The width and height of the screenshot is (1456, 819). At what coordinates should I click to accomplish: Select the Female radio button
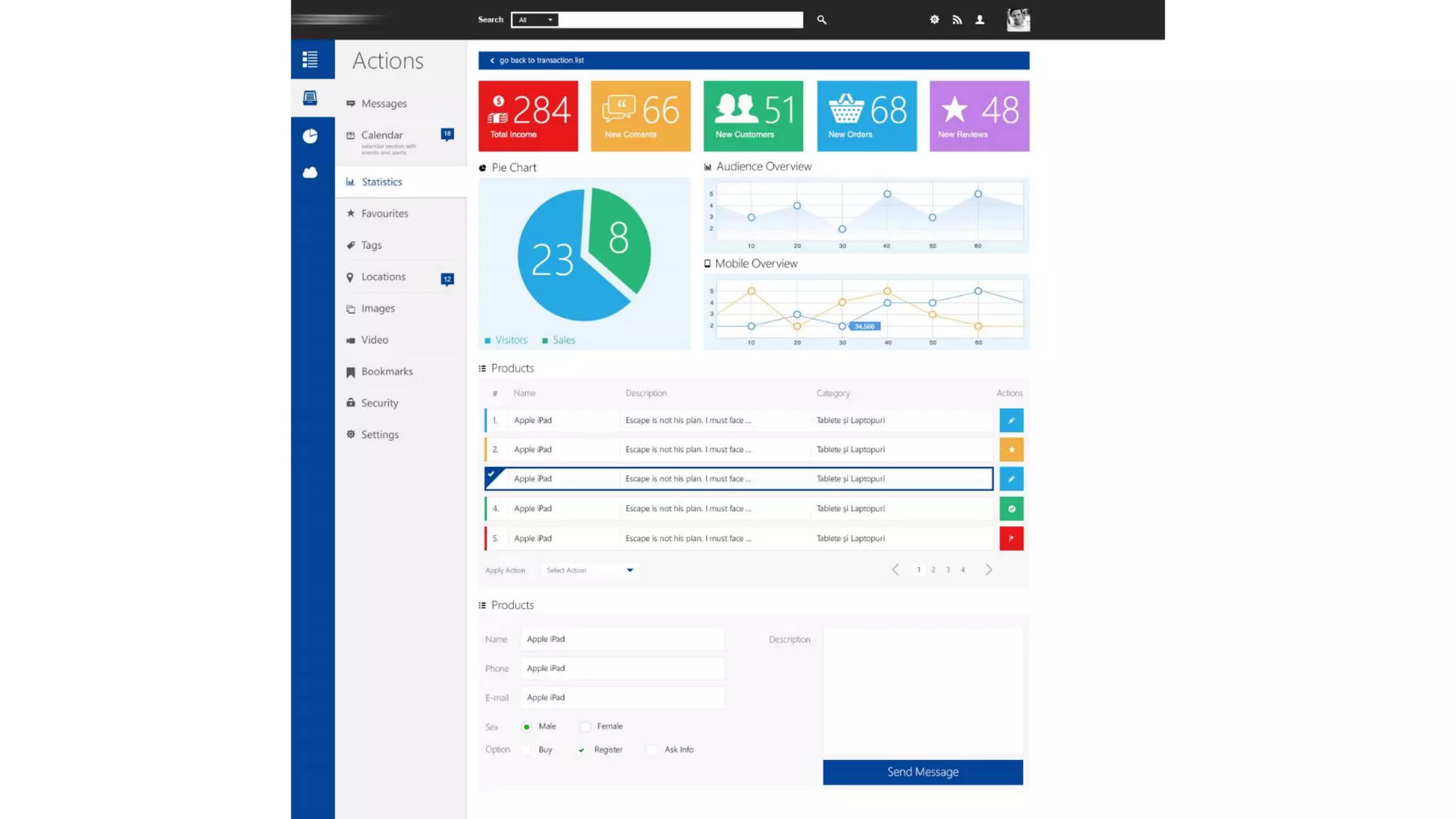[x=585, y=727]
